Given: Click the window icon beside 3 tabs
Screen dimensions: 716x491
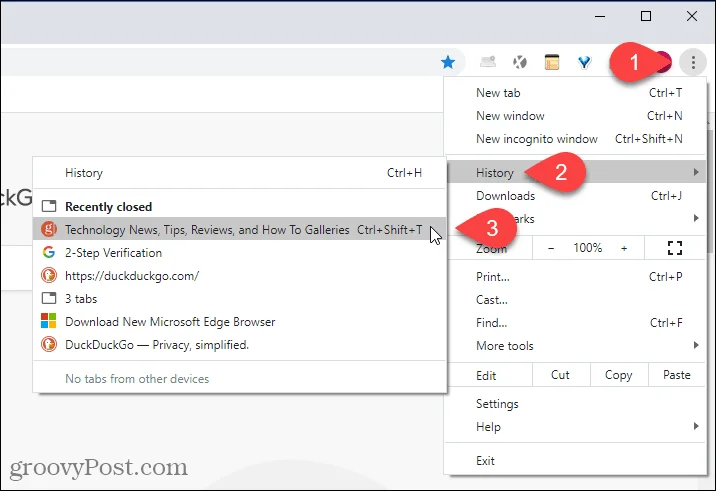Looking at the screenshot, I should pyautogui.click(x=49, y=298).
